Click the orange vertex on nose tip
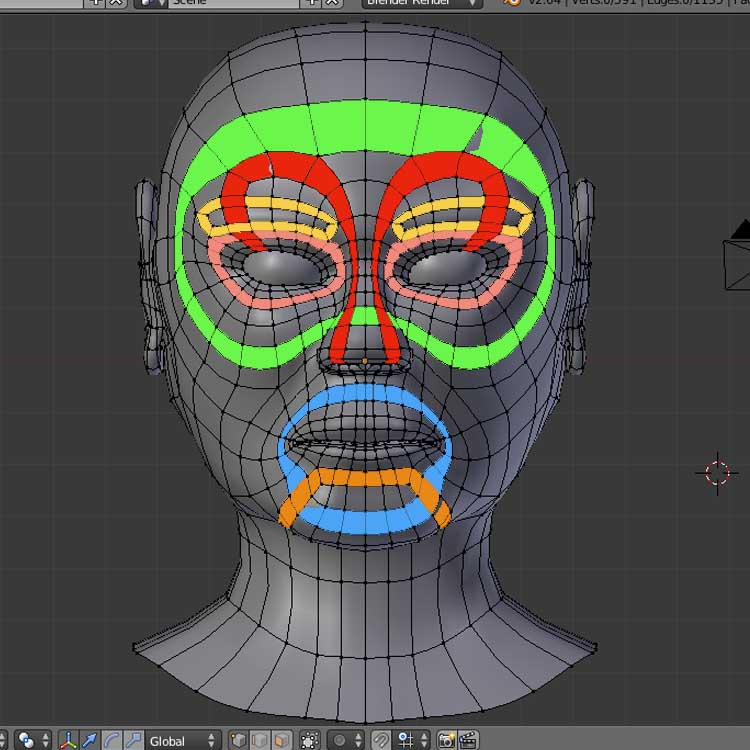 click(x=364, y=361)
